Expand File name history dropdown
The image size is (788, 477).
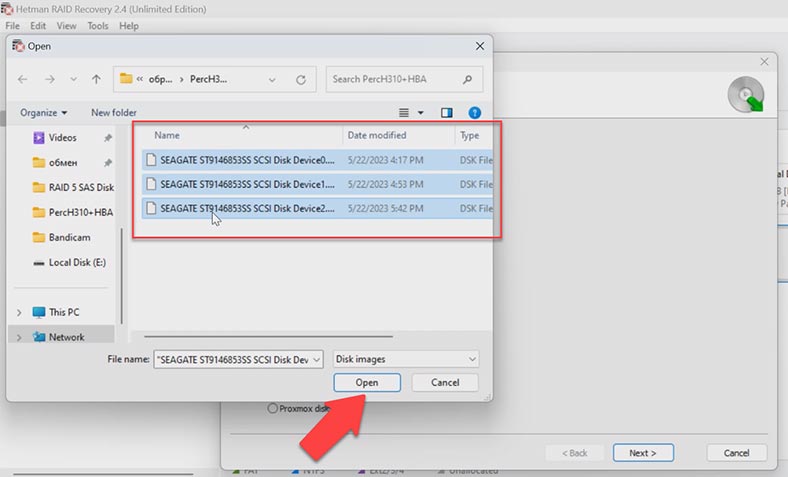point(317,359)
